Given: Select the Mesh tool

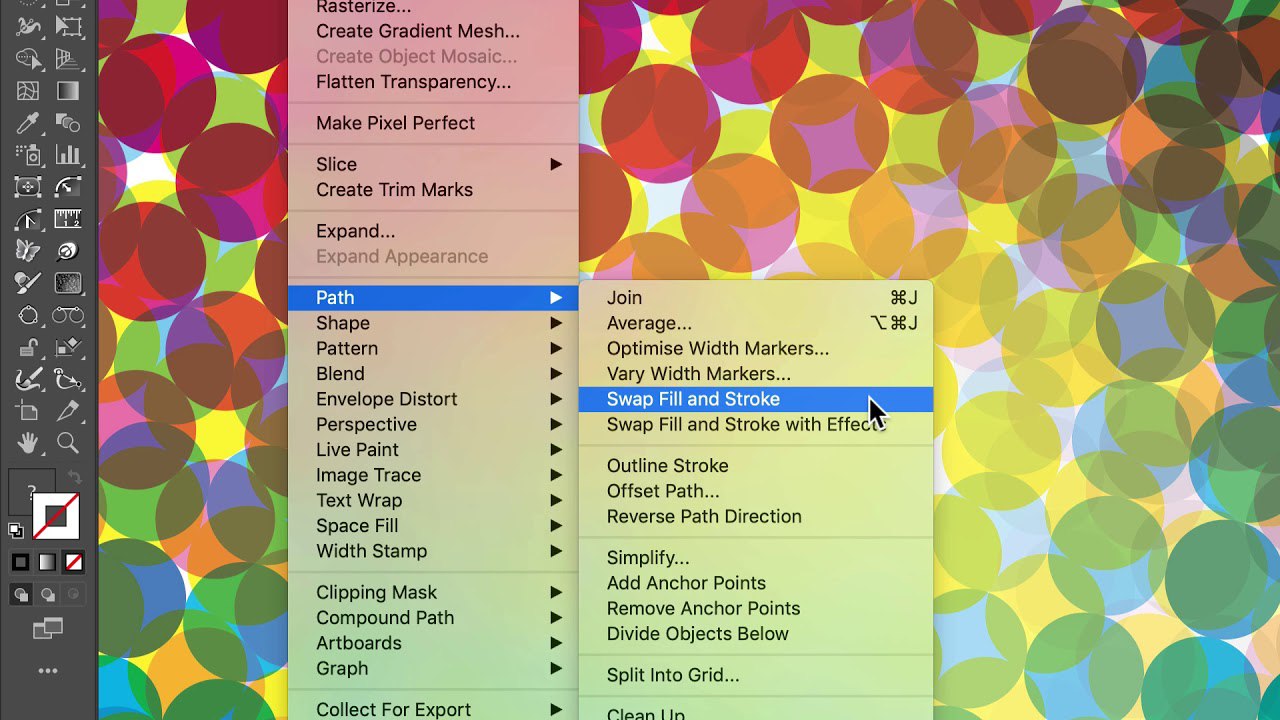Looking at the screenshot, I should coord(28,91).
